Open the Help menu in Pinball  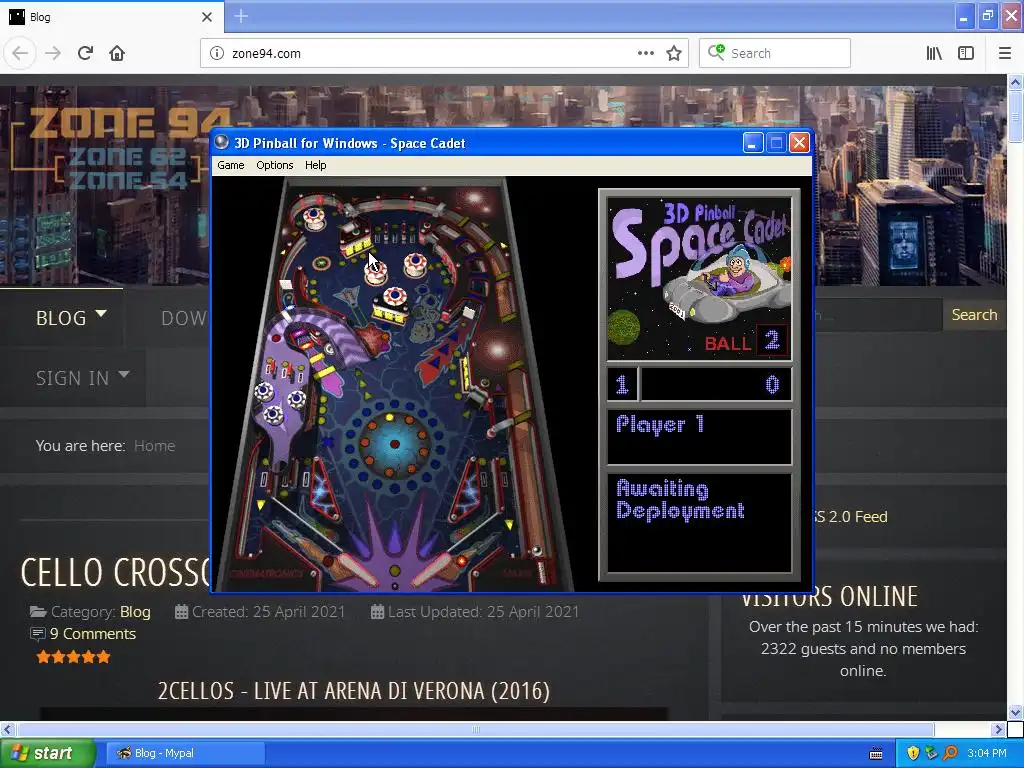tap(315, 165)
